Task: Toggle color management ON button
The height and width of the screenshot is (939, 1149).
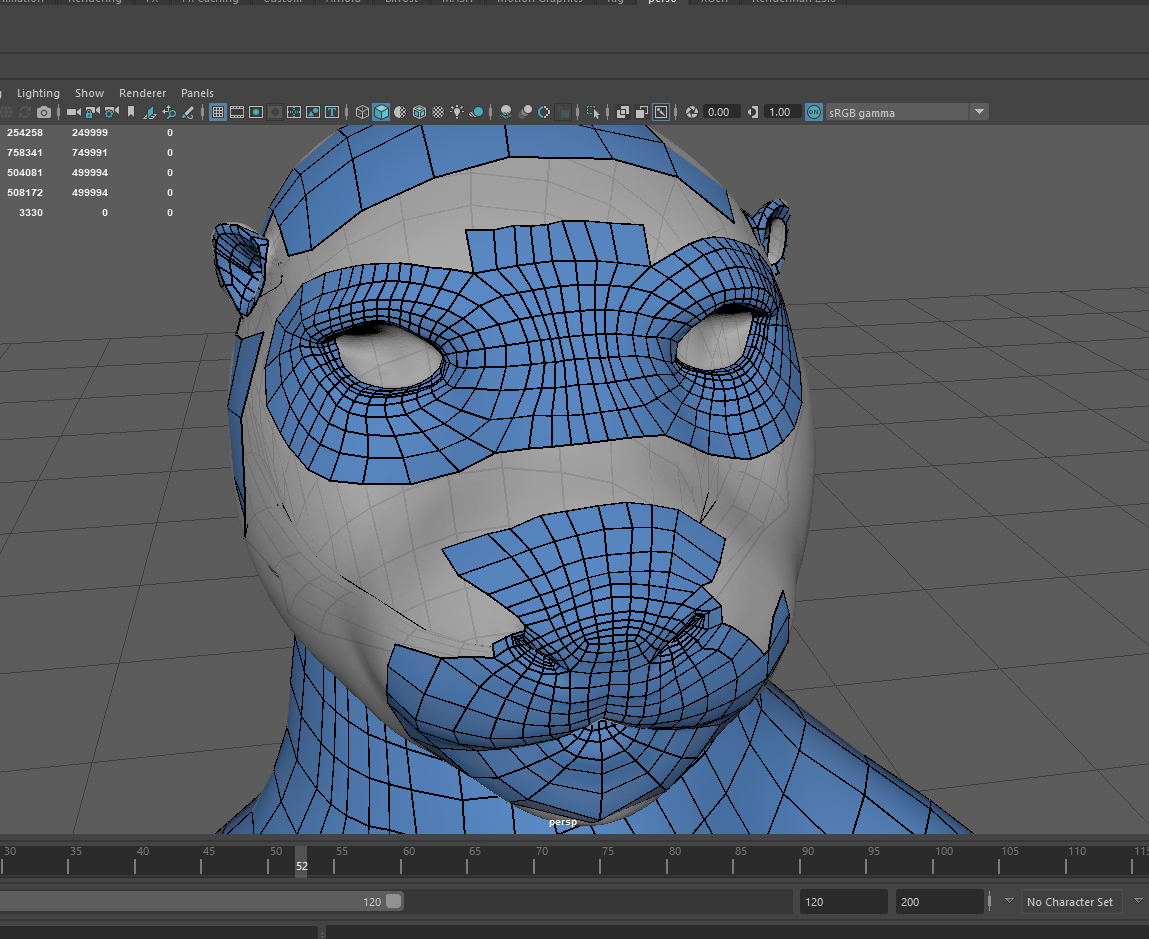Action: pos(814,112)
